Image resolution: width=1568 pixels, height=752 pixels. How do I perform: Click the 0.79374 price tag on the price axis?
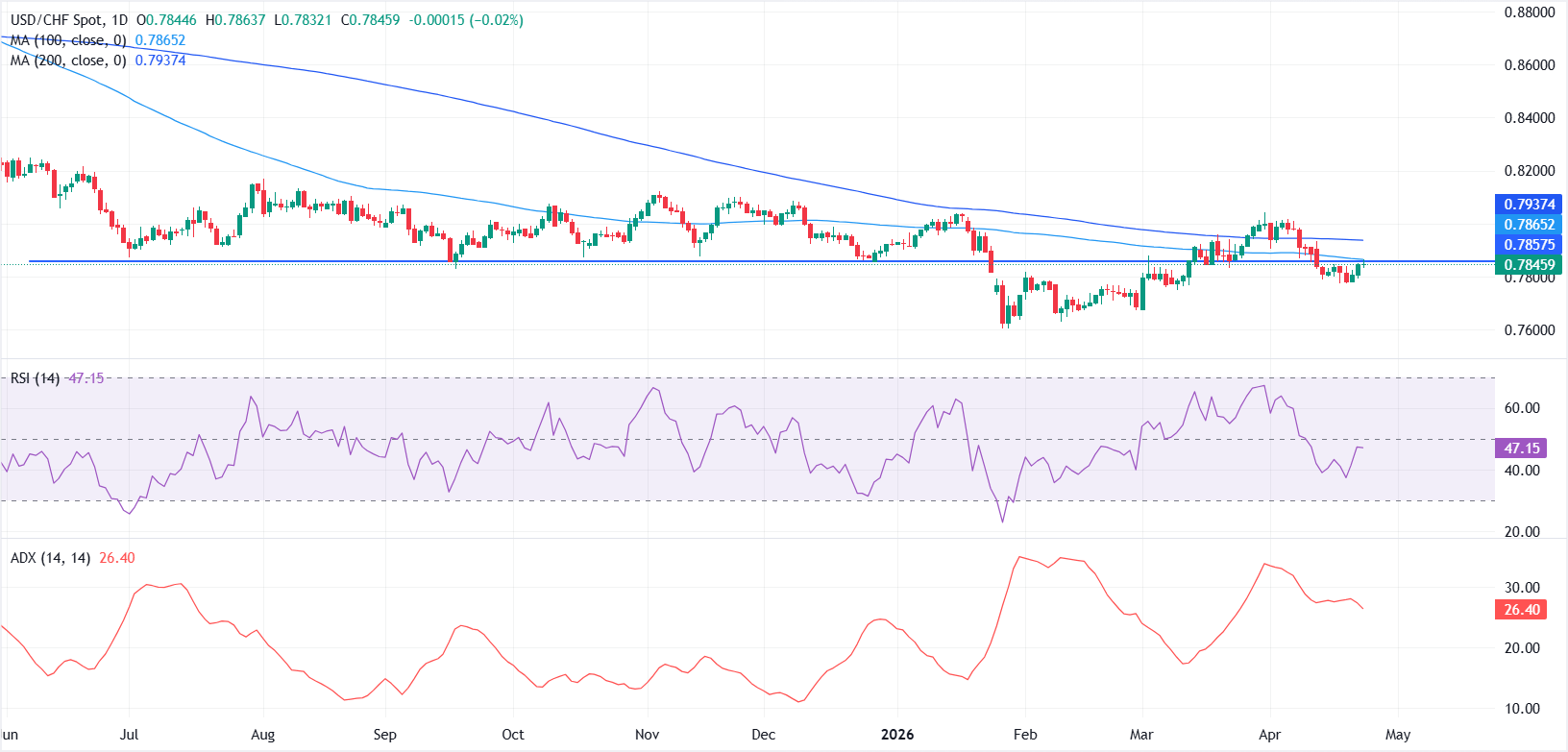point(1529,205)
